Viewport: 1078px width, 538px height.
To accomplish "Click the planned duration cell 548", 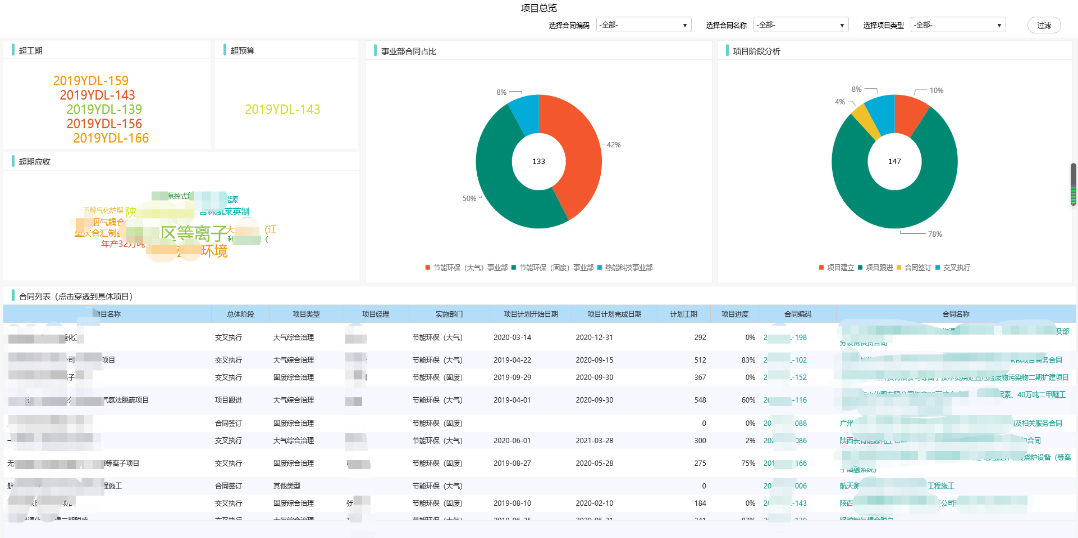I will 700,400.
